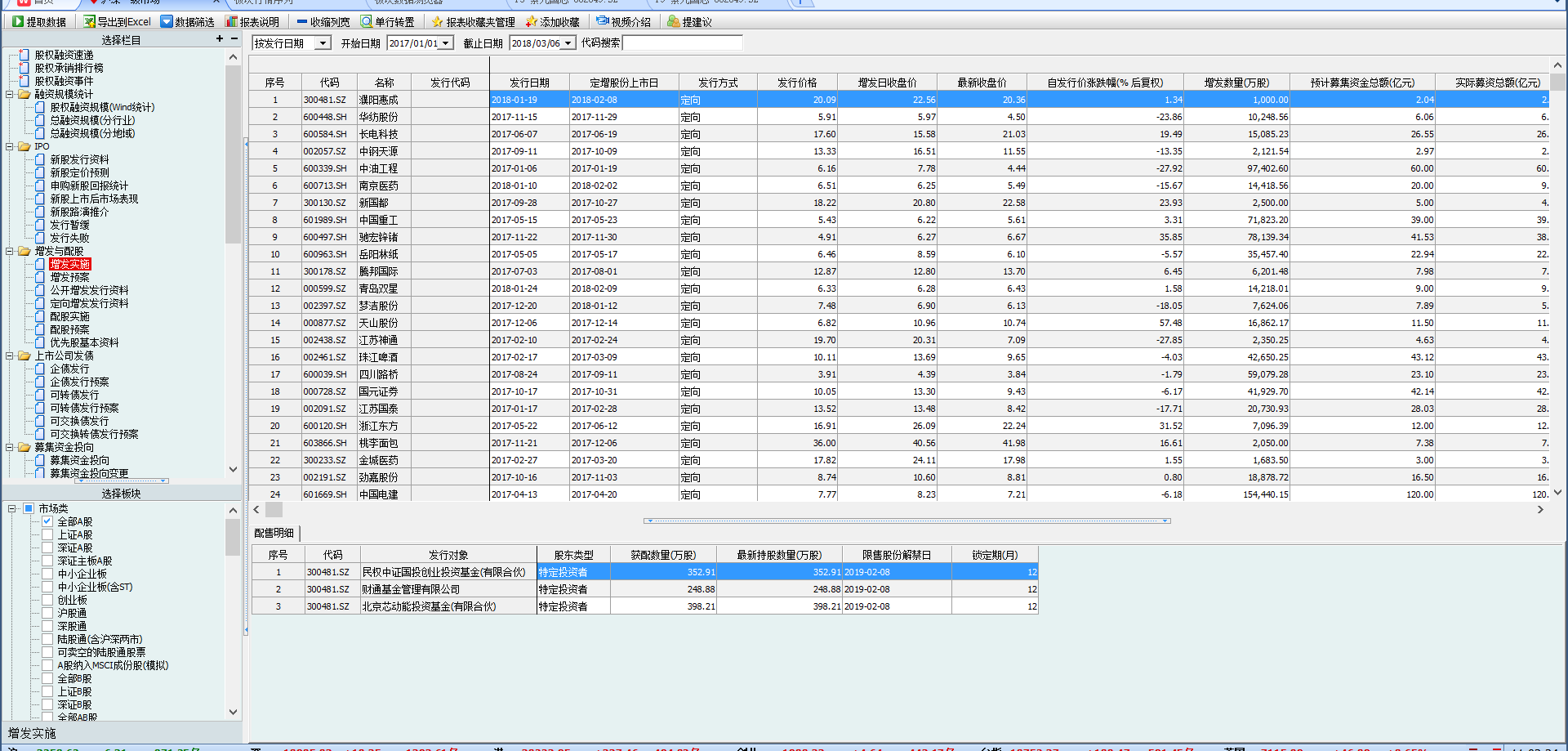Image resolution: width=1568 pixels, height=751 pixels.
Task: Click the folder icon for 融资规模统计
Action: pos(24,94)
